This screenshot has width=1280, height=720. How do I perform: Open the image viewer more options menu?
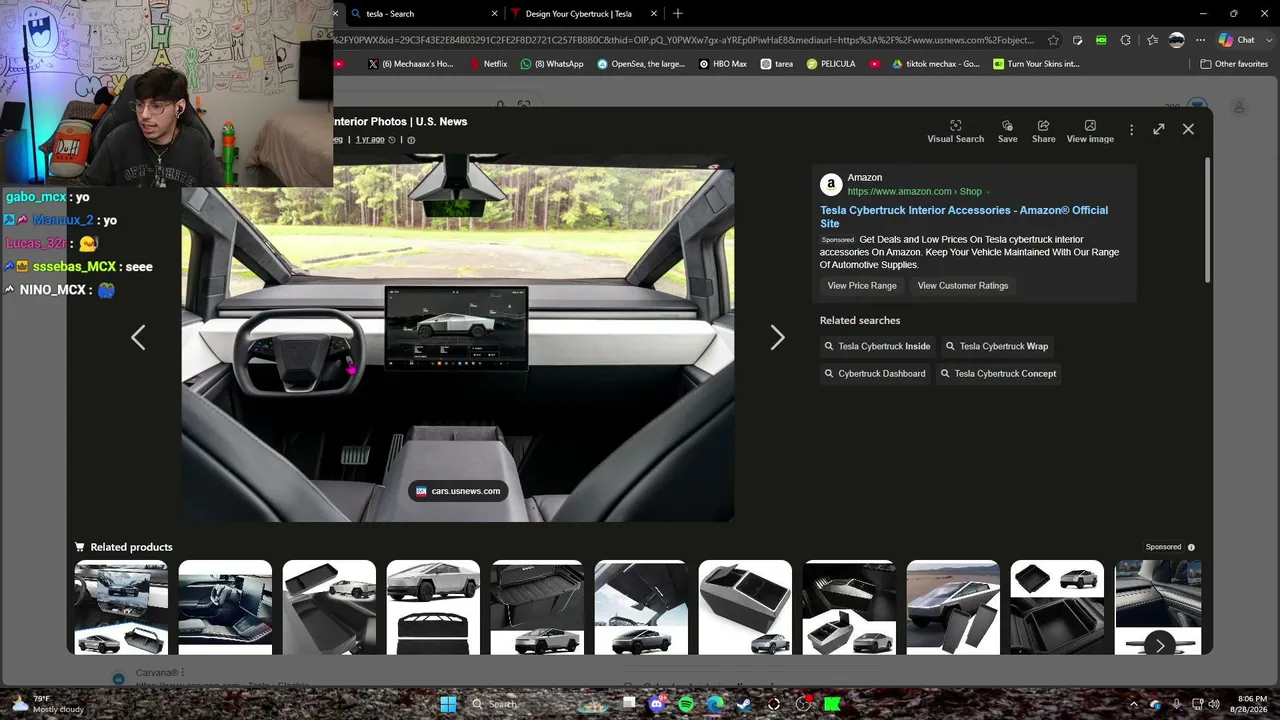1131,130
